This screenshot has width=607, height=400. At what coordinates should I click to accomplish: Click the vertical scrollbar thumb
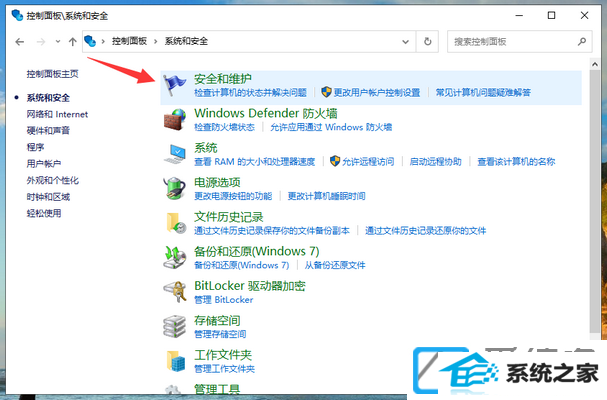(x=595, y=201)
